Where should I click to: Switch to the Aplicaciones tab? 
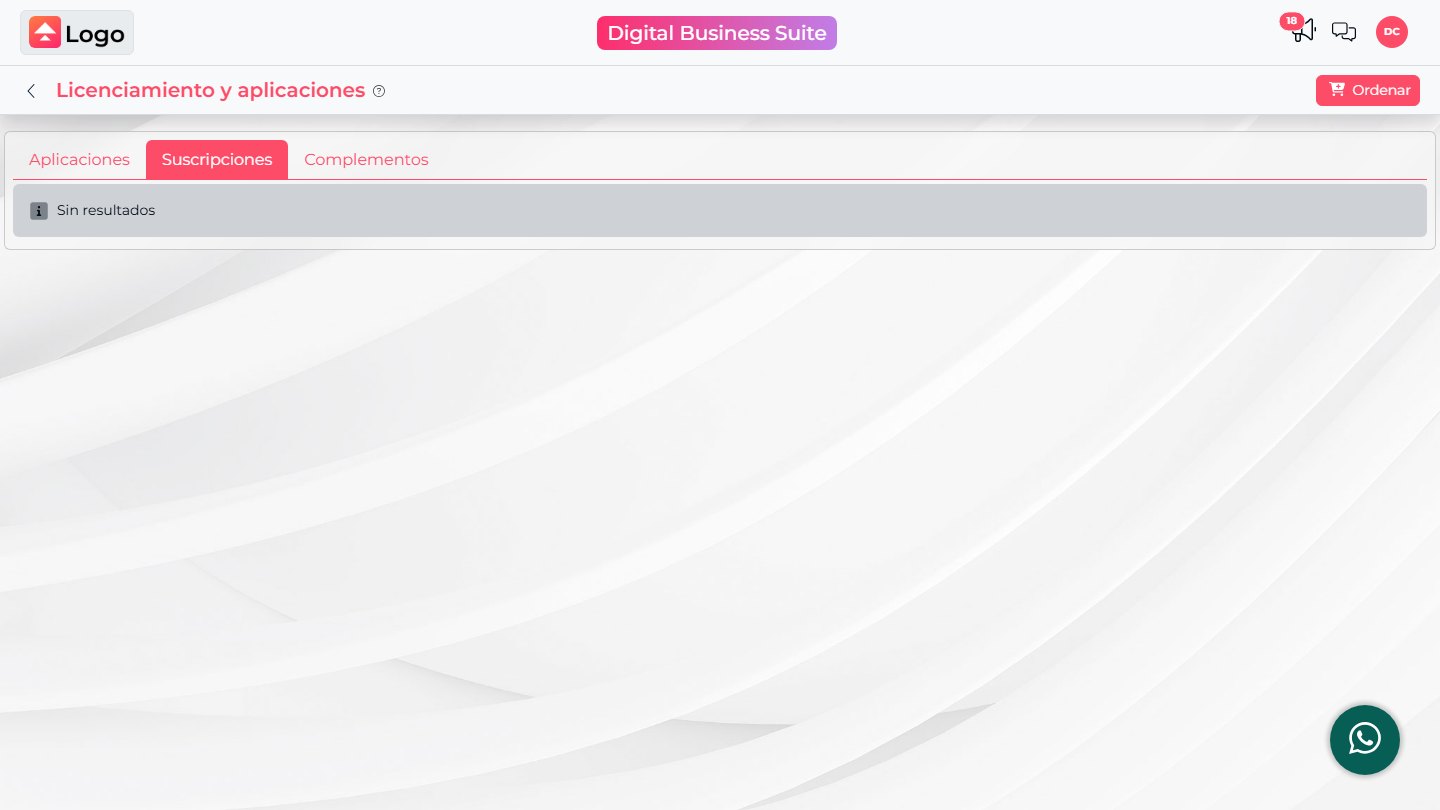coord(79,160)
